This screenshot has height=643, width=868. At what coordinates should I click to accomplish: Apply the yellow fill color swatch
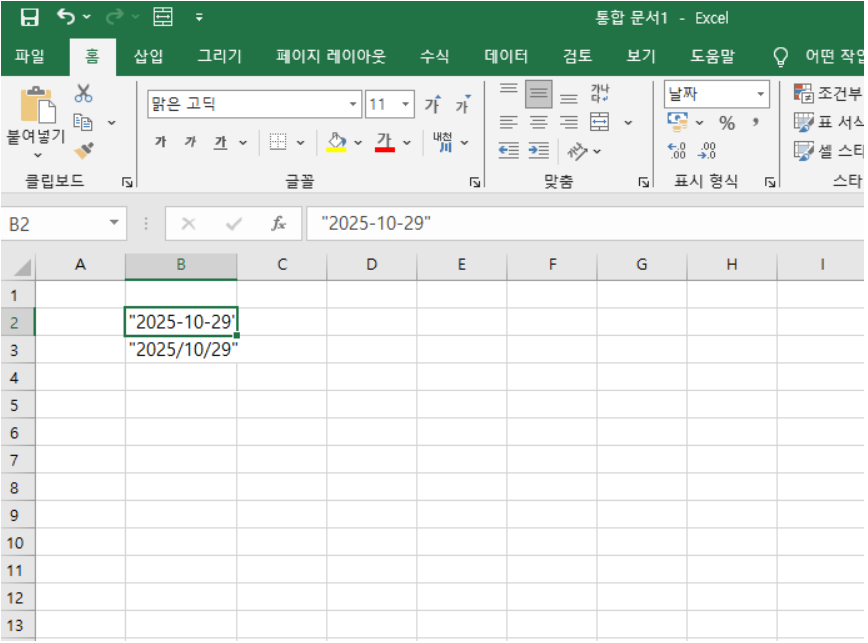click(337, 143)
